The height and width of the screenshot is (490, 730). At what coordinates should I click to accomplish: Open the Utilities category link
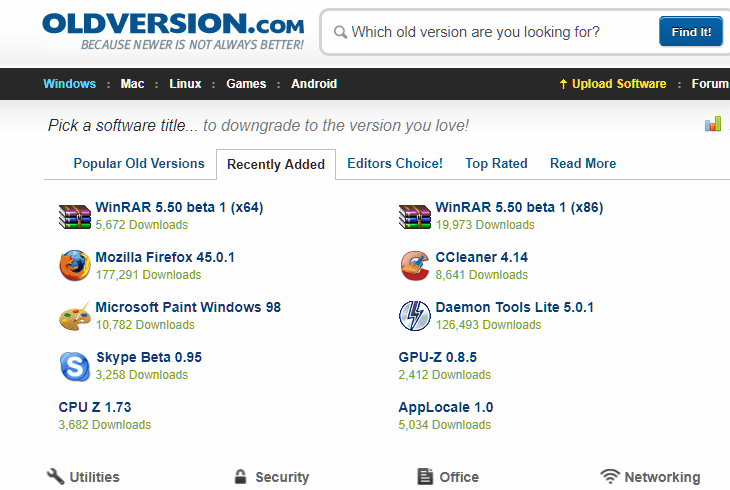tap(95, 477)
